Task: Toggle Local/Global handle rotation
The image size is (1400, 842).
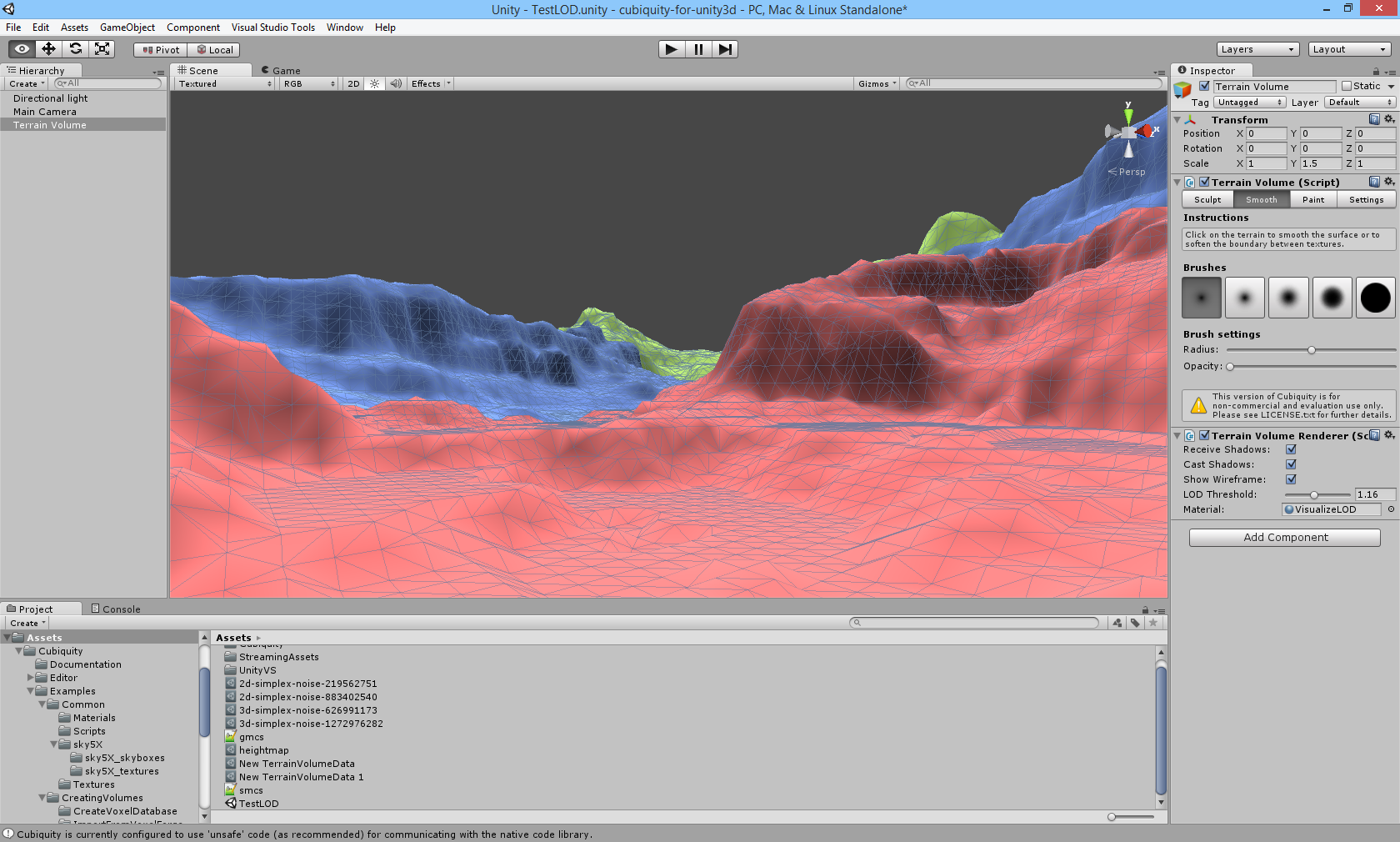Action: (214, 50)
